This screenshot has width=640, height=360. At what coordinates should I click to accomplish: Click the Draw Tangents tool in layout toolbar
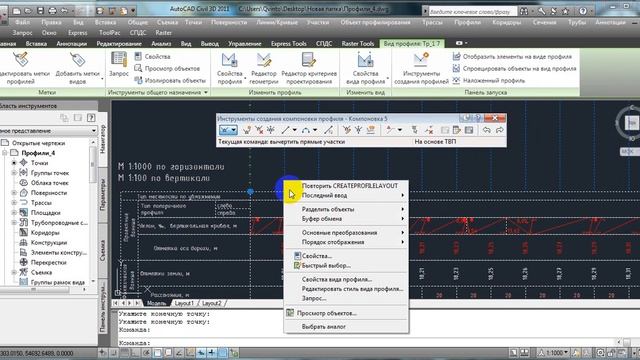pyautogui.click(x=225, y=130)
